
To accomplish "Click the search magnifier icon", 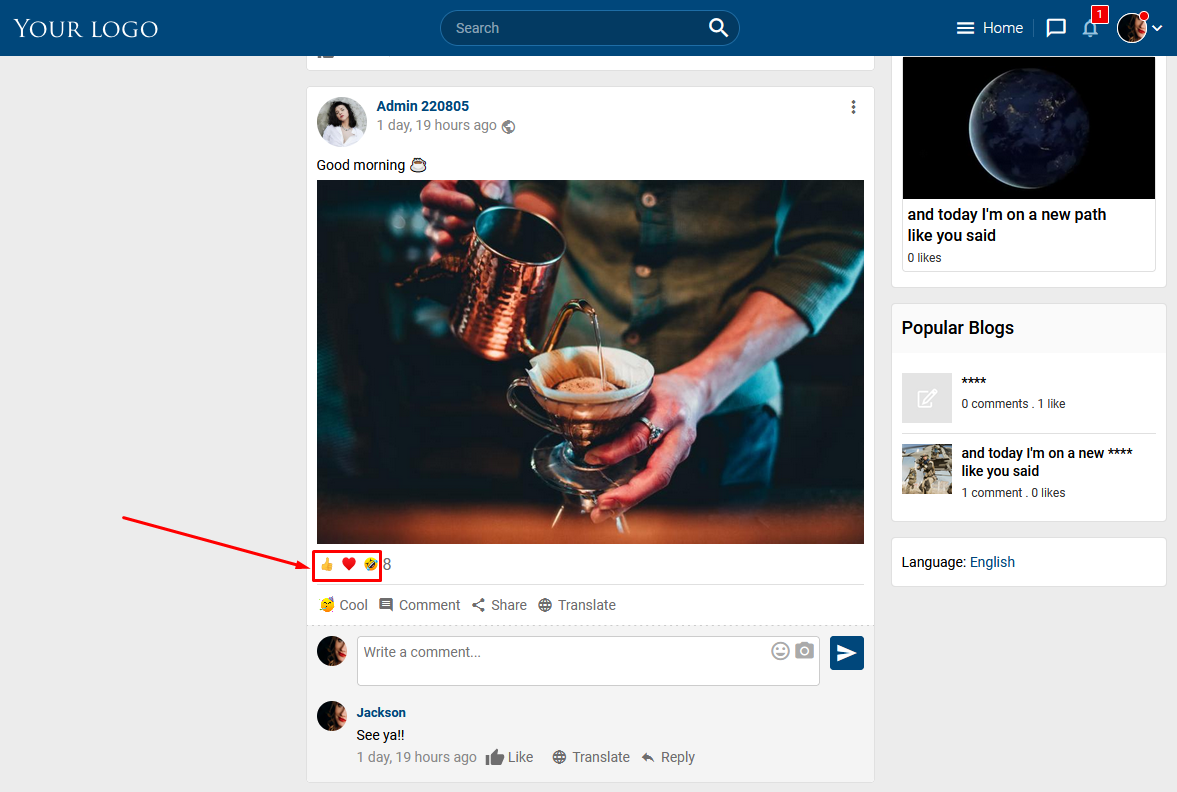I will [x=718, y=28].
